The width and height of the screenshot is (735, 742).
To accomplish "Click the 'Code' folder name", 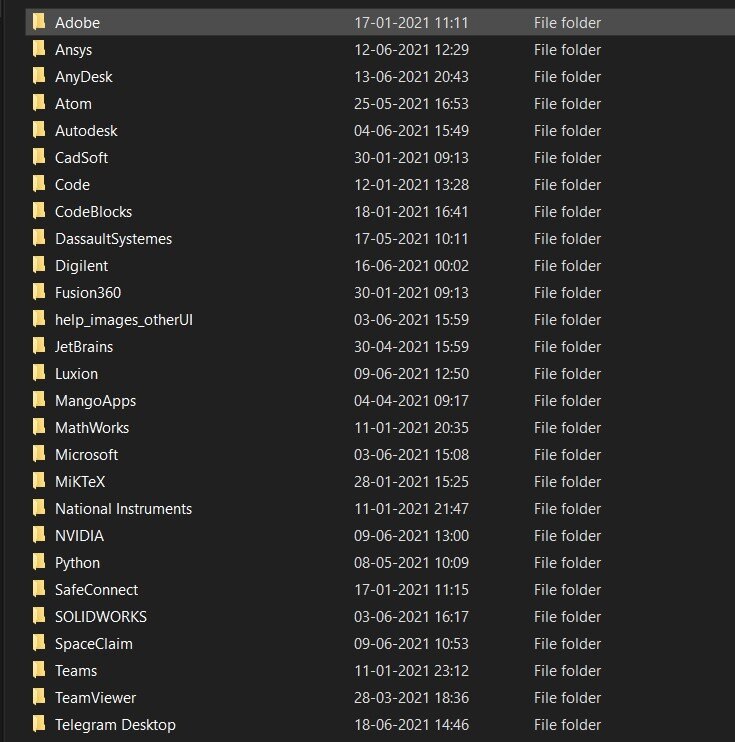I will tap(72, 185).
